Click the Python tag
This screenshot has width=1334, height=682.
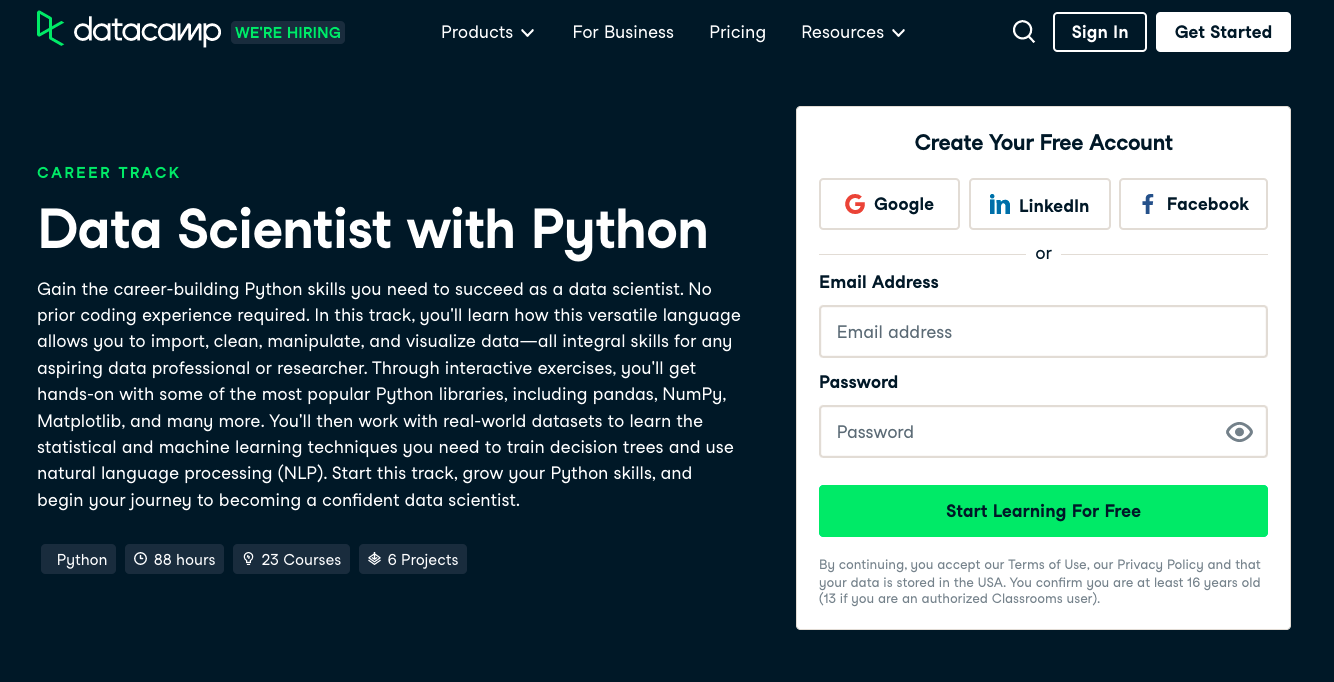(x=79, y=559)
